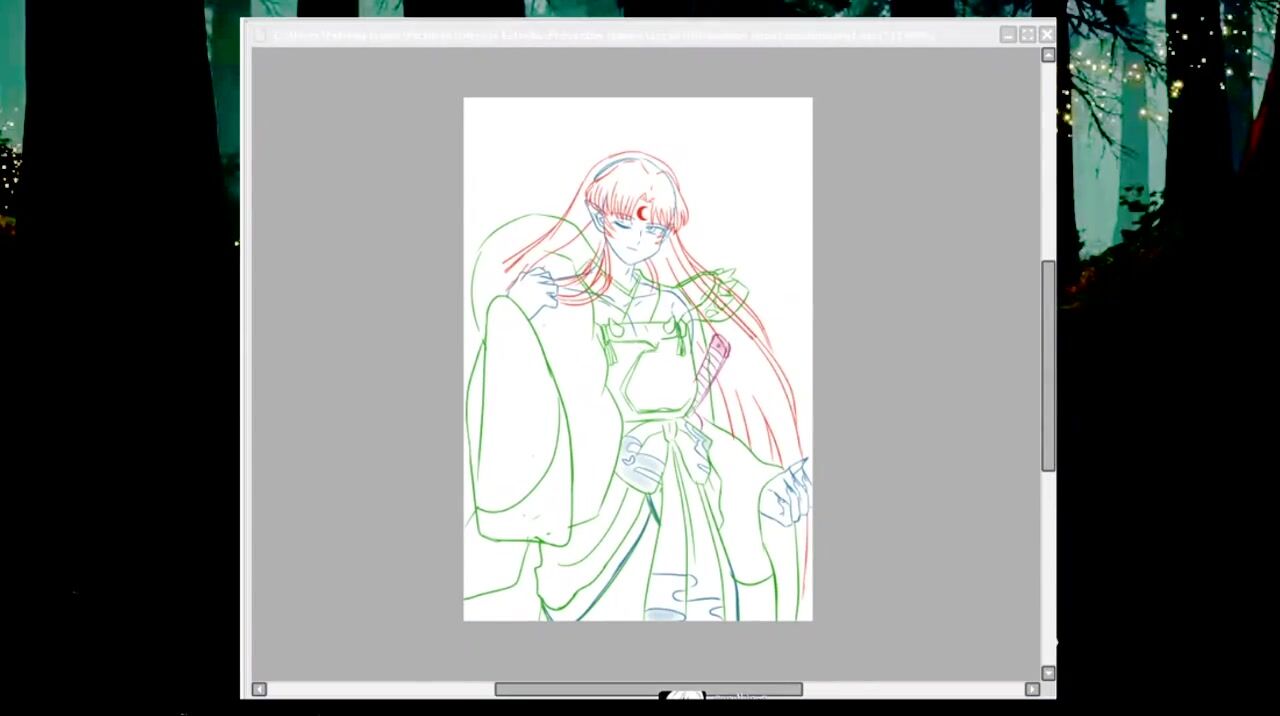Image resolution: width=1280 pixels, height=716 pixels.
Task: Maximize the drawing canvas window
Action: [1027, 35]
